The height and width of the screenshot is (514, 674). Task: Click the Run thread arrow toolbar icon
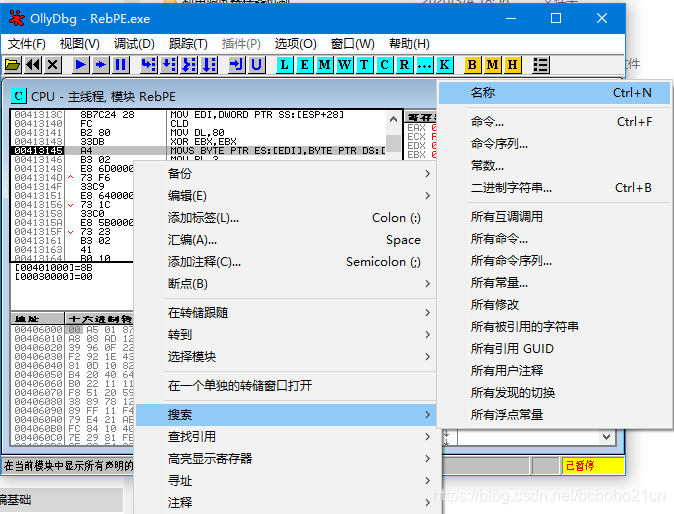(x=101, y=65)
